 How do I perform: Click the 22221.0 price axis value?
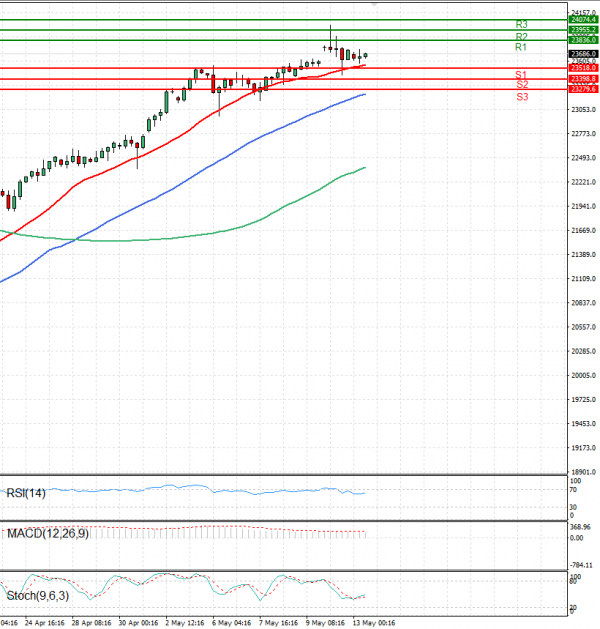click(x=584, y=182)
